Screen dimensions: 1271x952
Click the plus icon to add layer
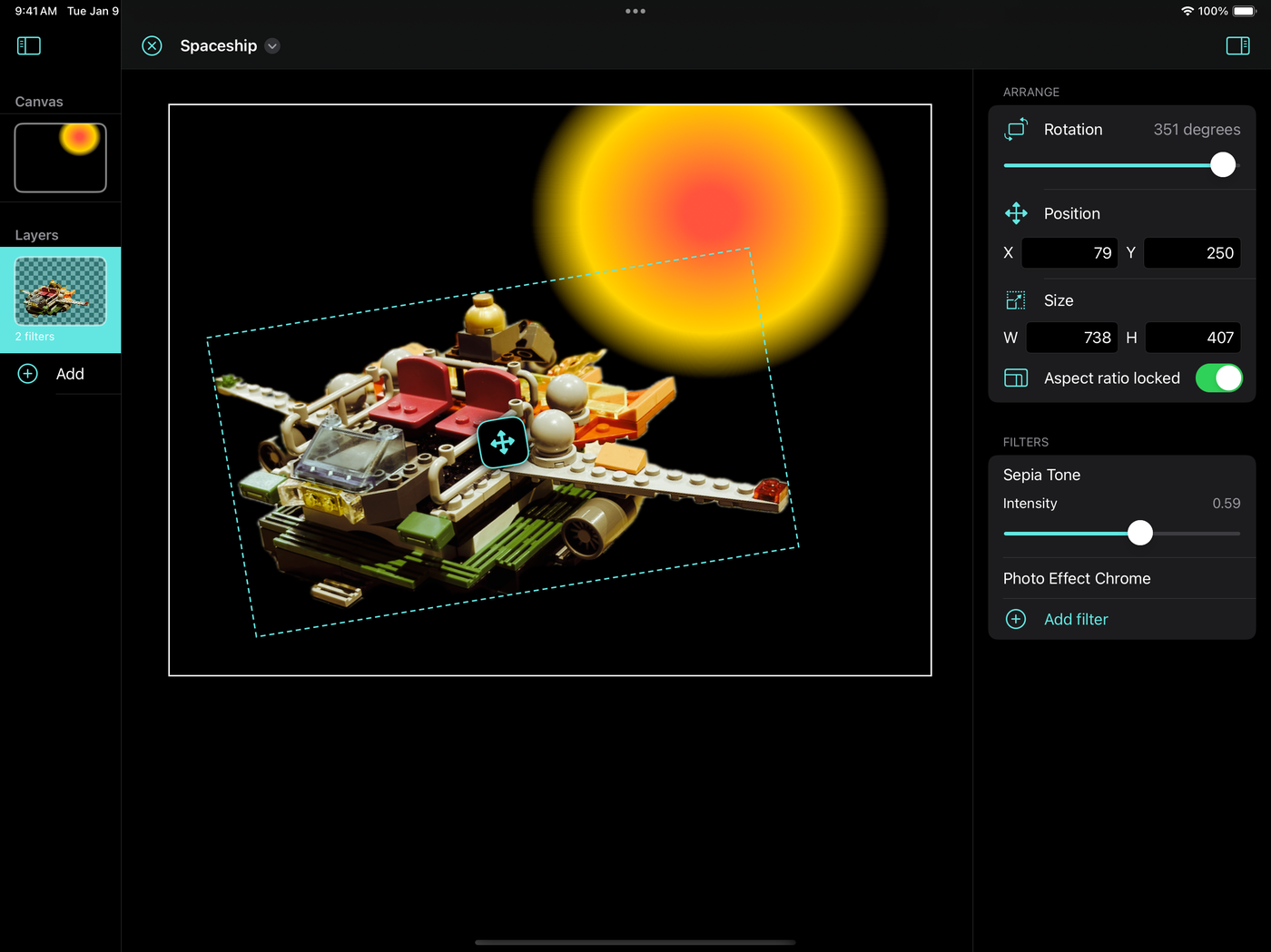tap(28, 374)
